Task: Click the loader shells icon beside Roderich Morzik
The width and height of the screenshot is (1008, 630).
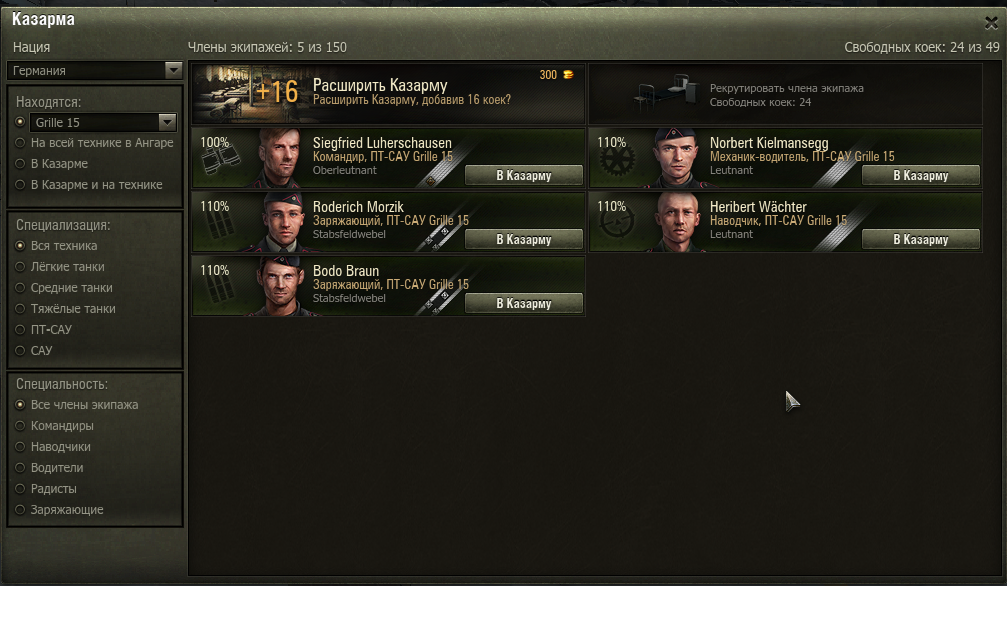Action: 219,226
